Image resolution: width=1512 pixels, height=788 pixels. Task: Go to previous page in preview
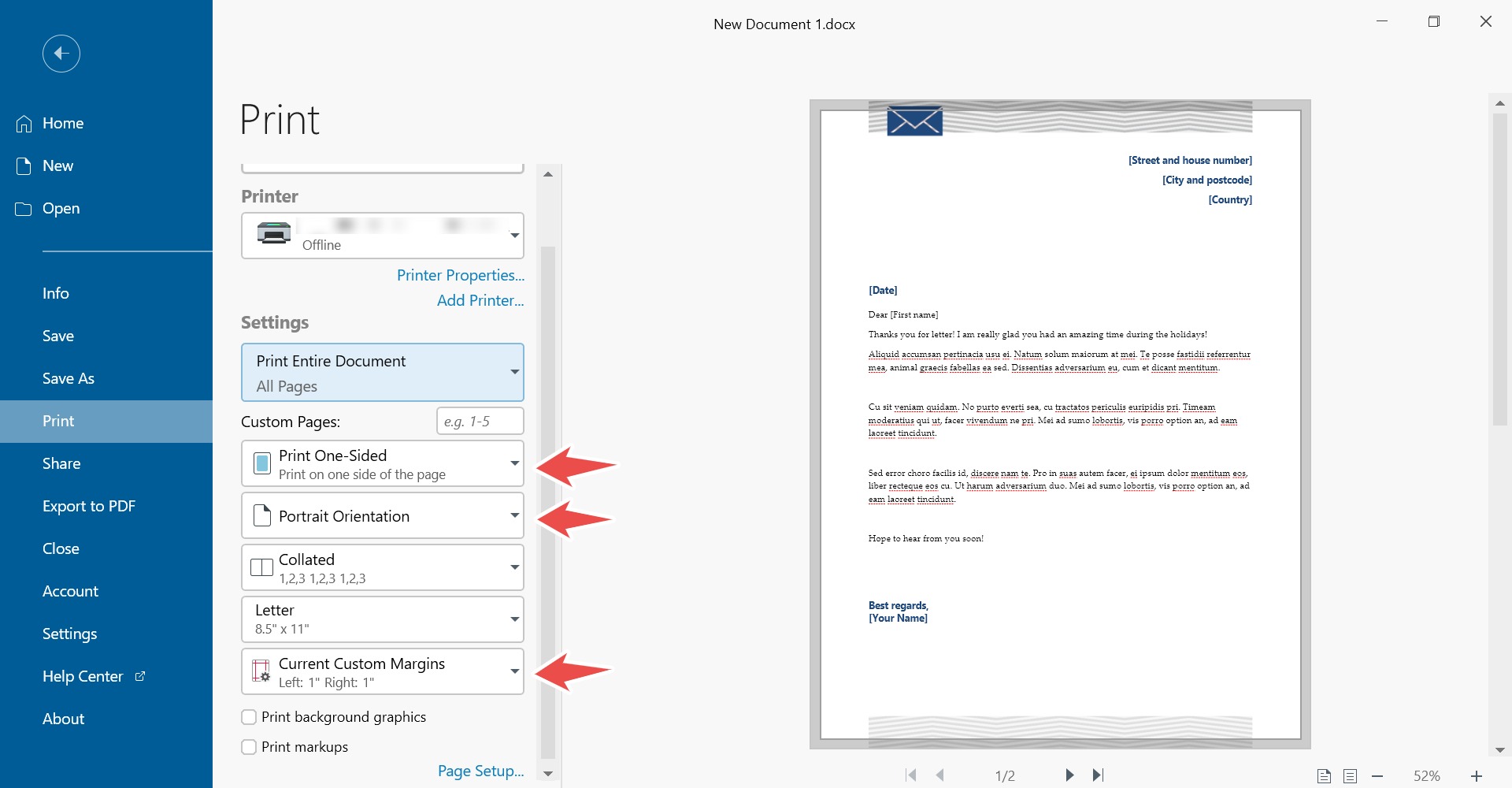[x=940, y=775]
